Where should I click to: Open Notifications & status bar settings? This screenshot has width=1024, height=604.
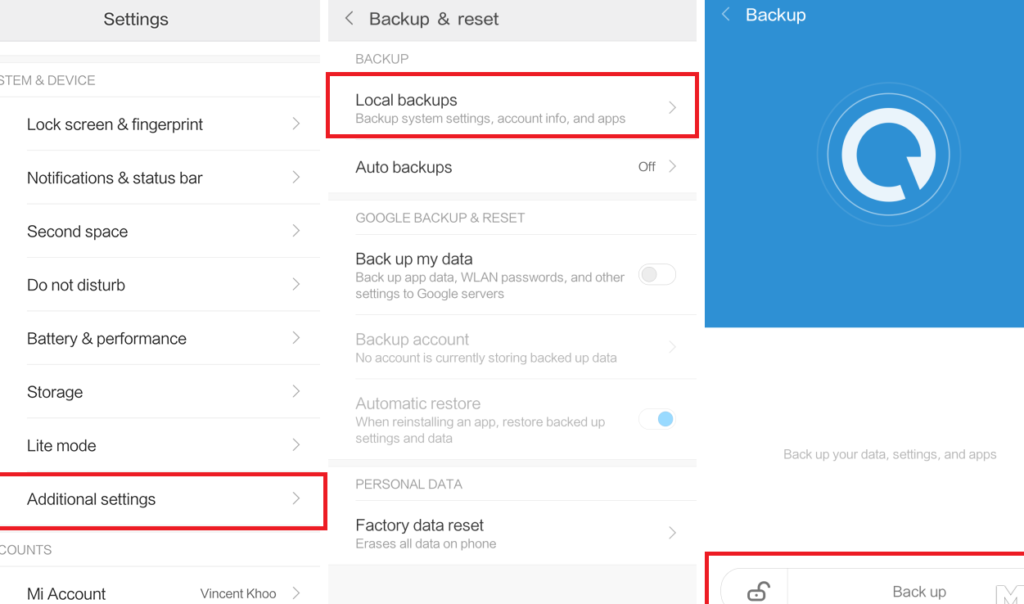click(160, 178)
